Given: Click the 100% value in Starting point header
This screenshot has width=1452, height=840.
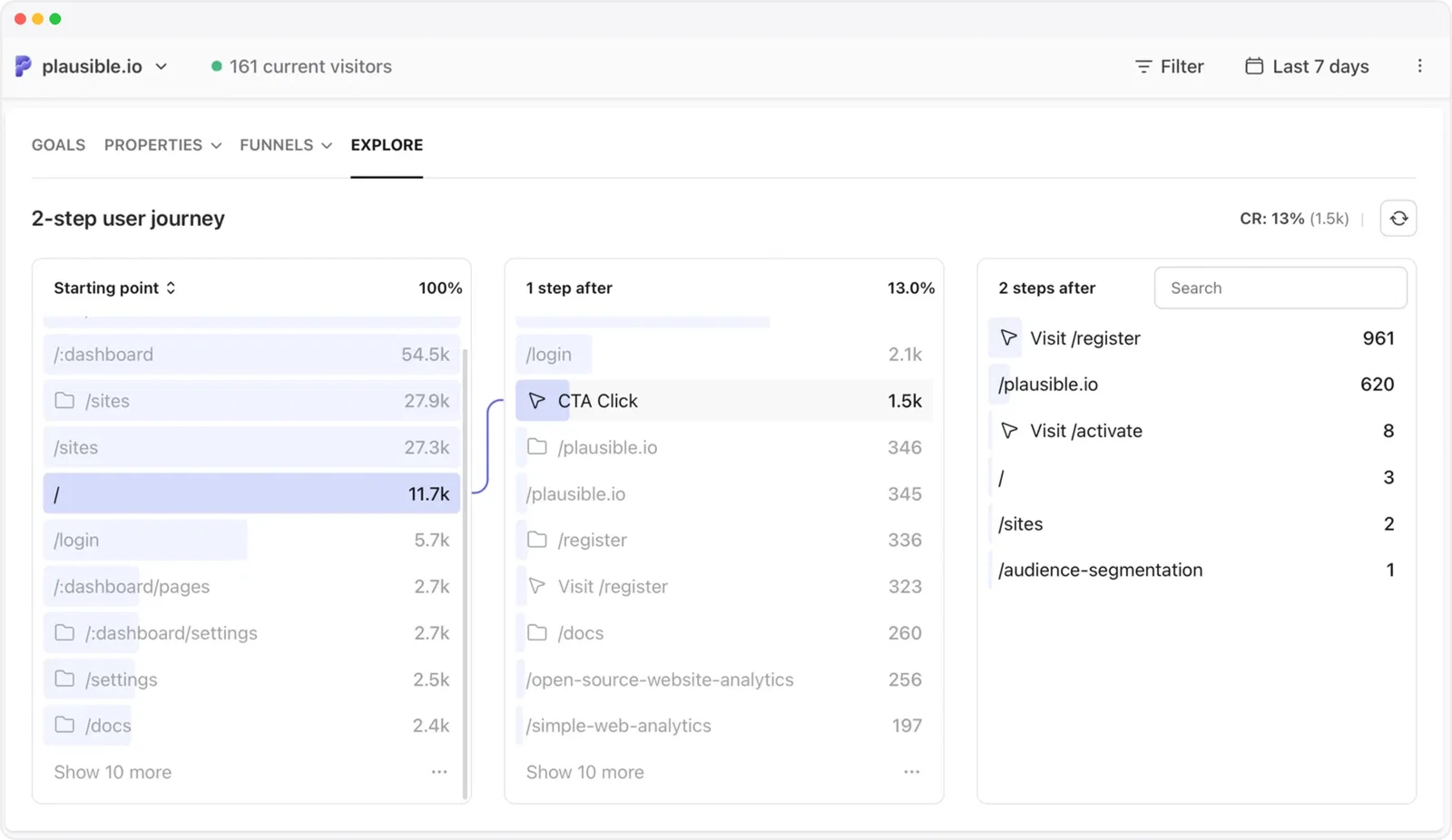Looking at the screenshot, I should click(x=440, y=288).
